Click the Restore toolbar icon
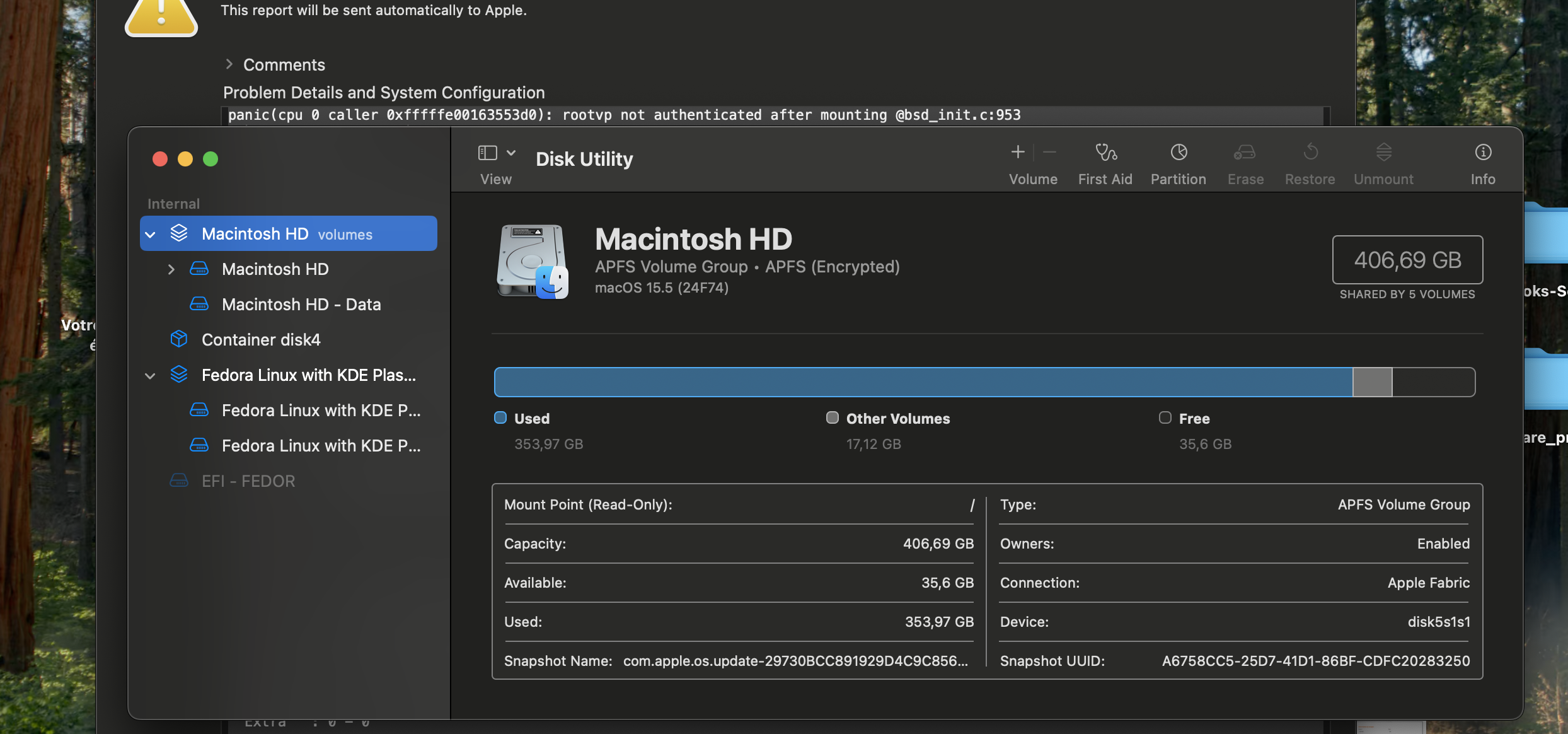The height and width of the screenshot is (734, 1568). tap(1310, 153)
